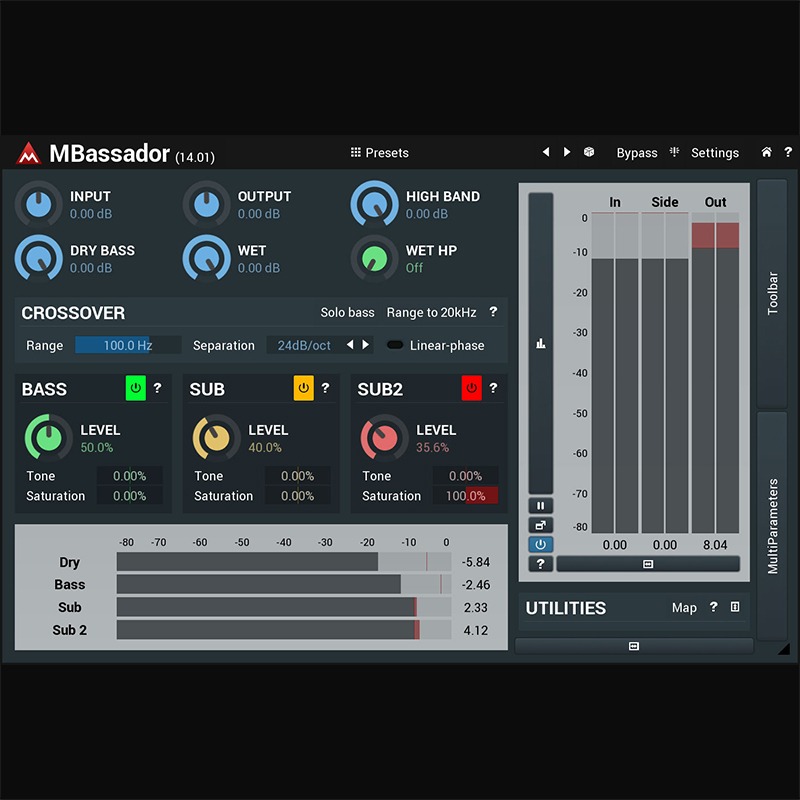
Task: Click the SUB Saturation value field
Action: click(297, 496)
